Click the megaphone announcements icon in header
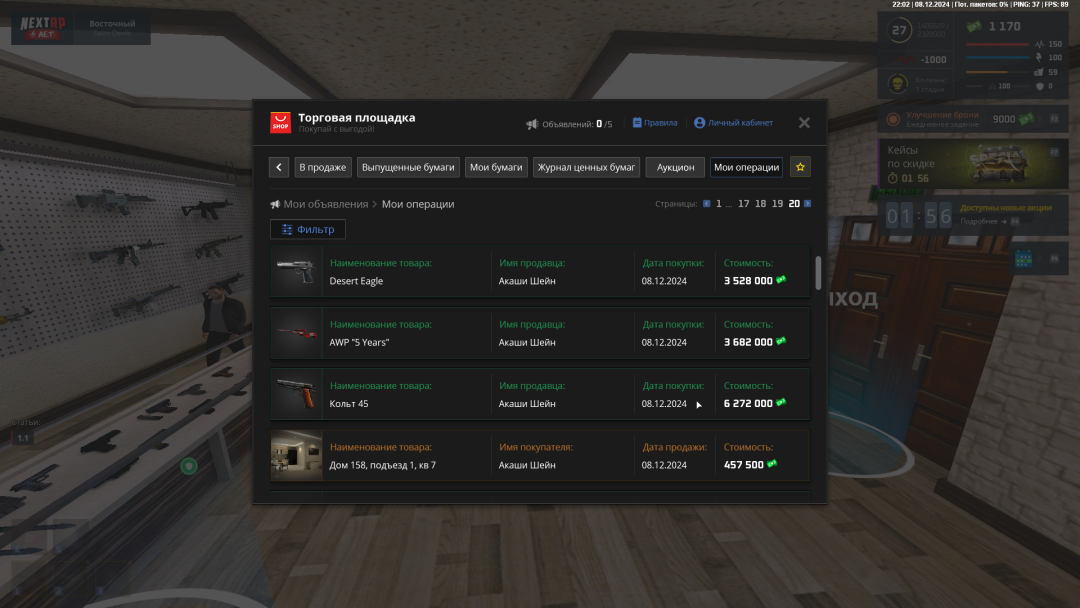1080x608 pixels. 532,124
